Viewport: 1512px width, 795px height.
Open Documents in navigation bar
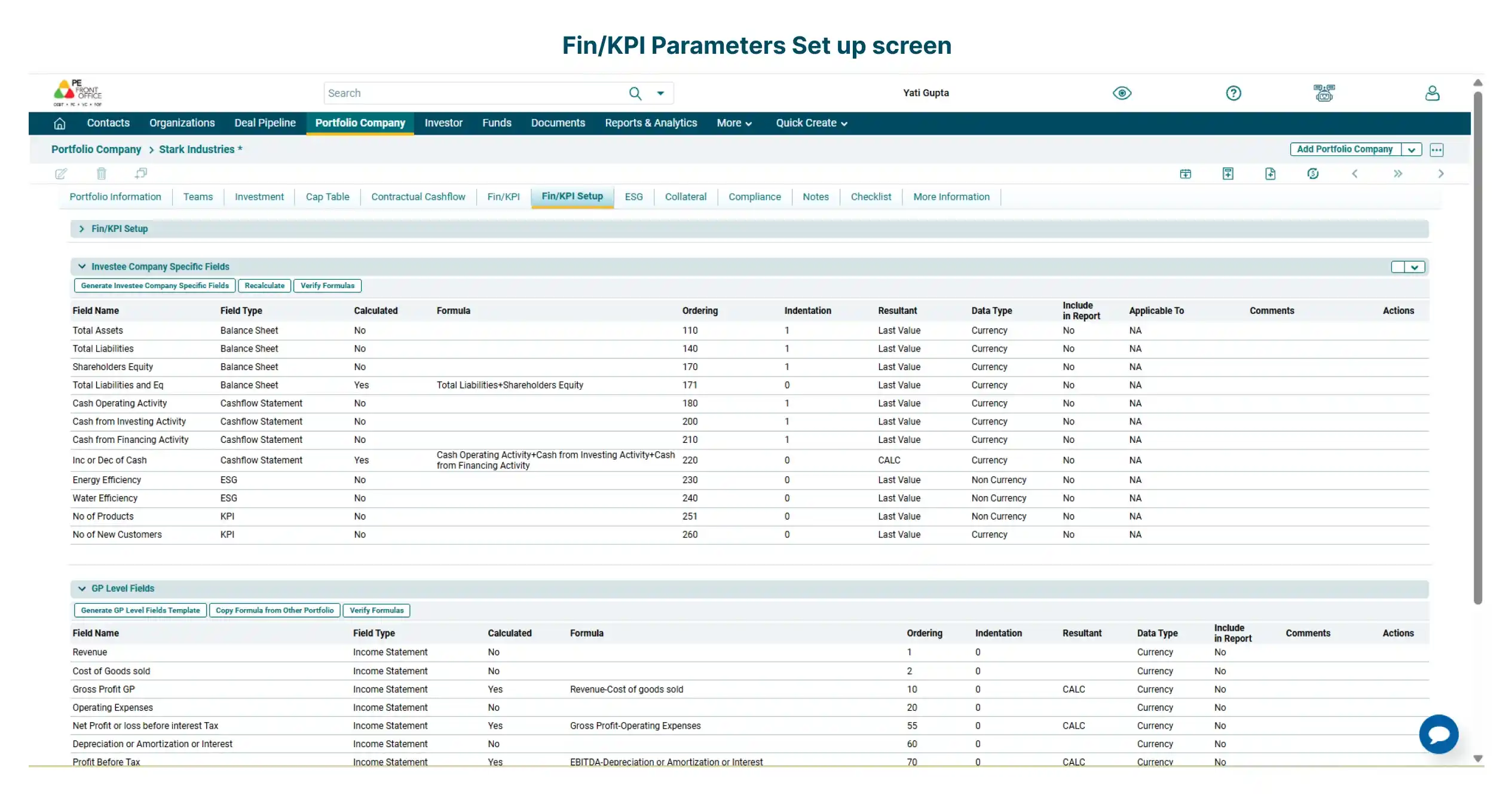(558, 123)
